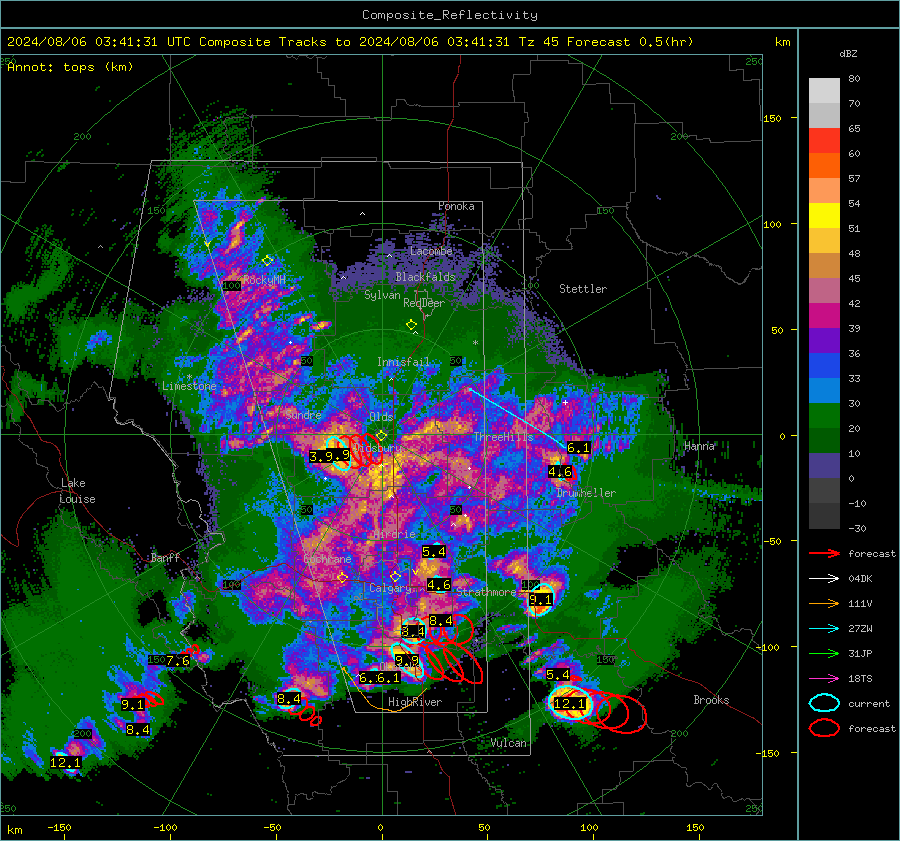Click the Limestone label
This screenshot has width=900, height=841.
click(x=189, y=386)
